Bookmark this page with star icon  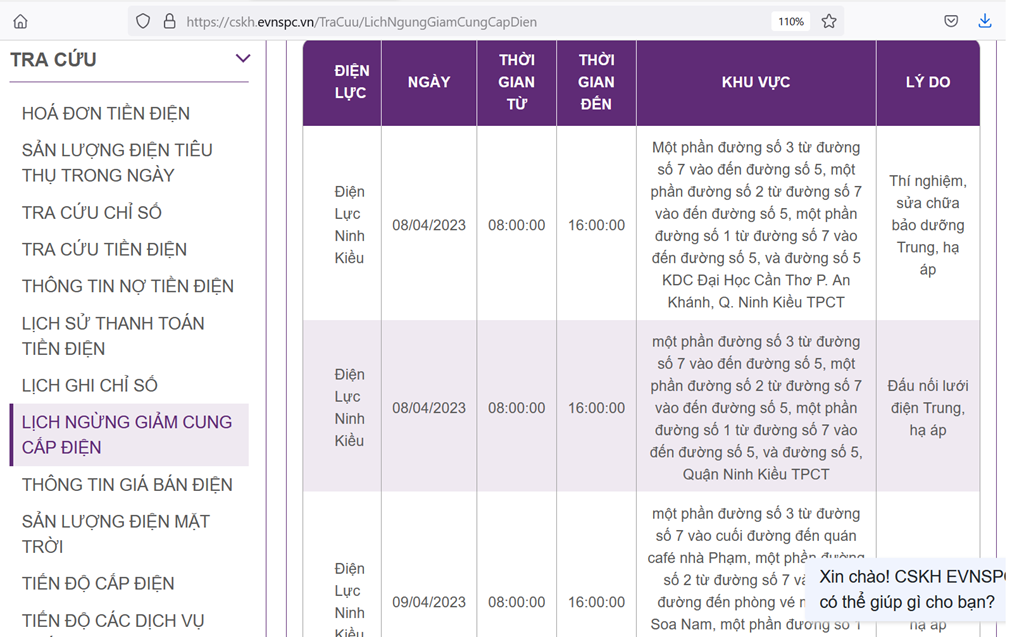(829, 21)
